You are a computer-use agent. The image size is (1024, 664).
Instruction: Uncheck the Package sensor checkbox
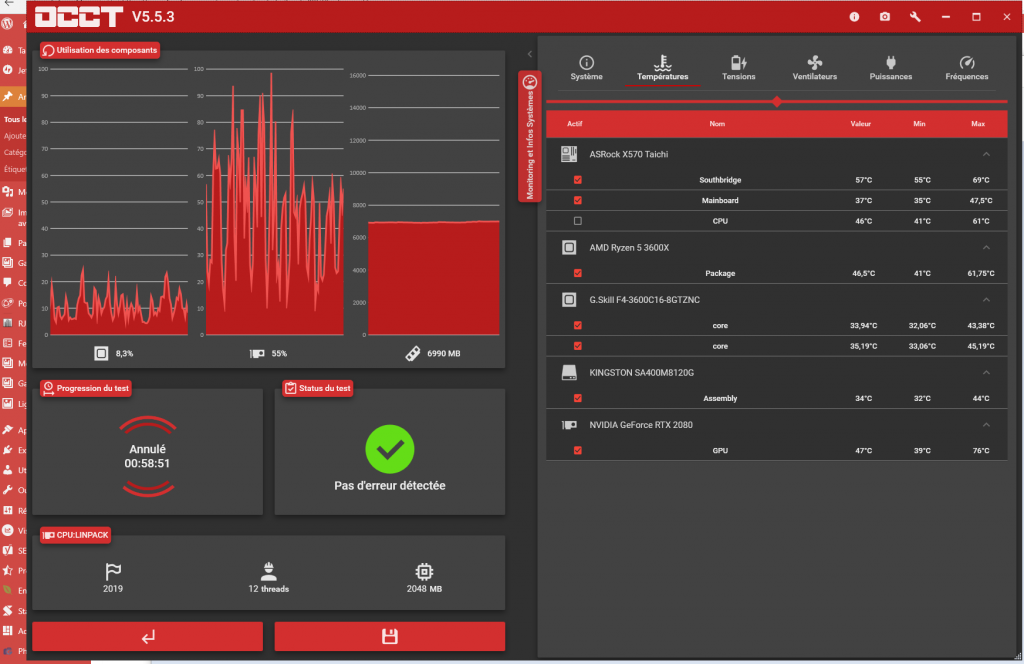(577, 273)
